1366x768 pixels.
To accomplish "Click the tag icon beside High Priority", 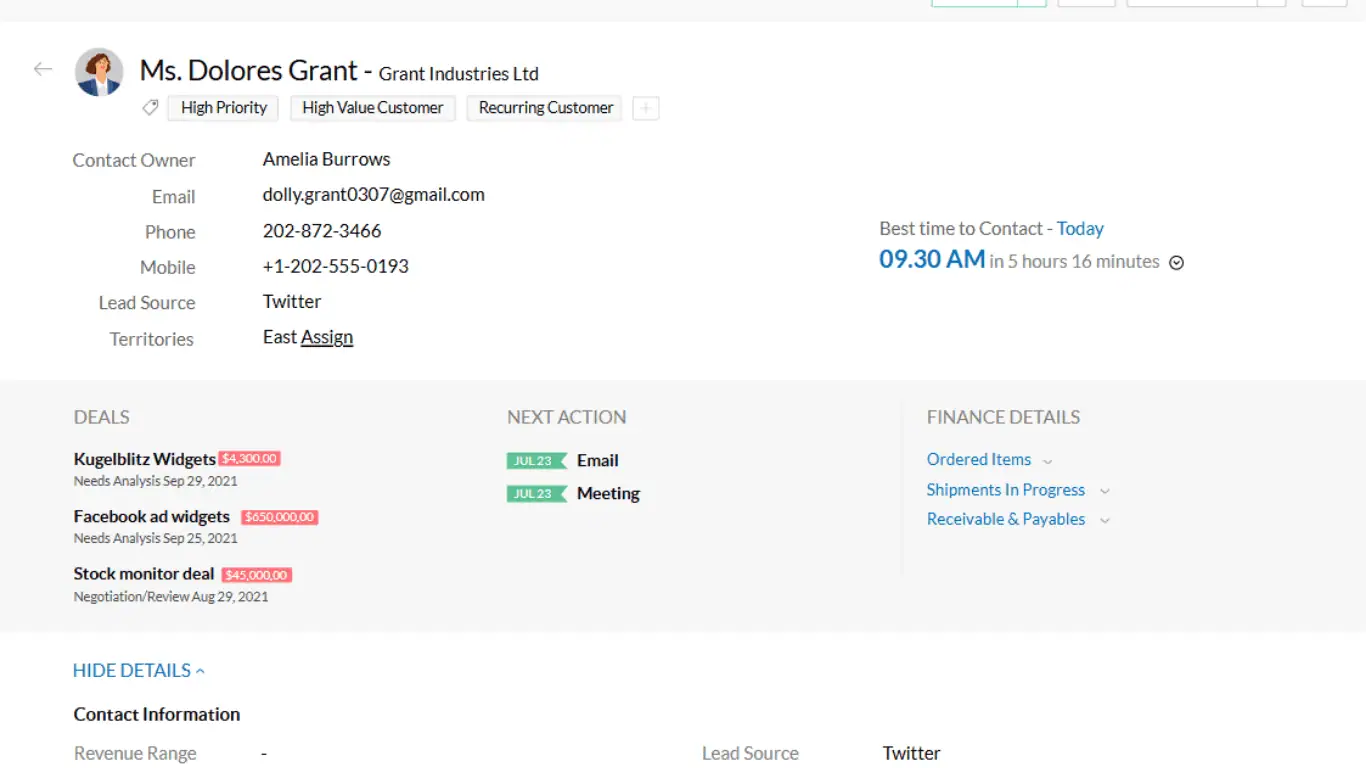I will click(x=150, y=108).
